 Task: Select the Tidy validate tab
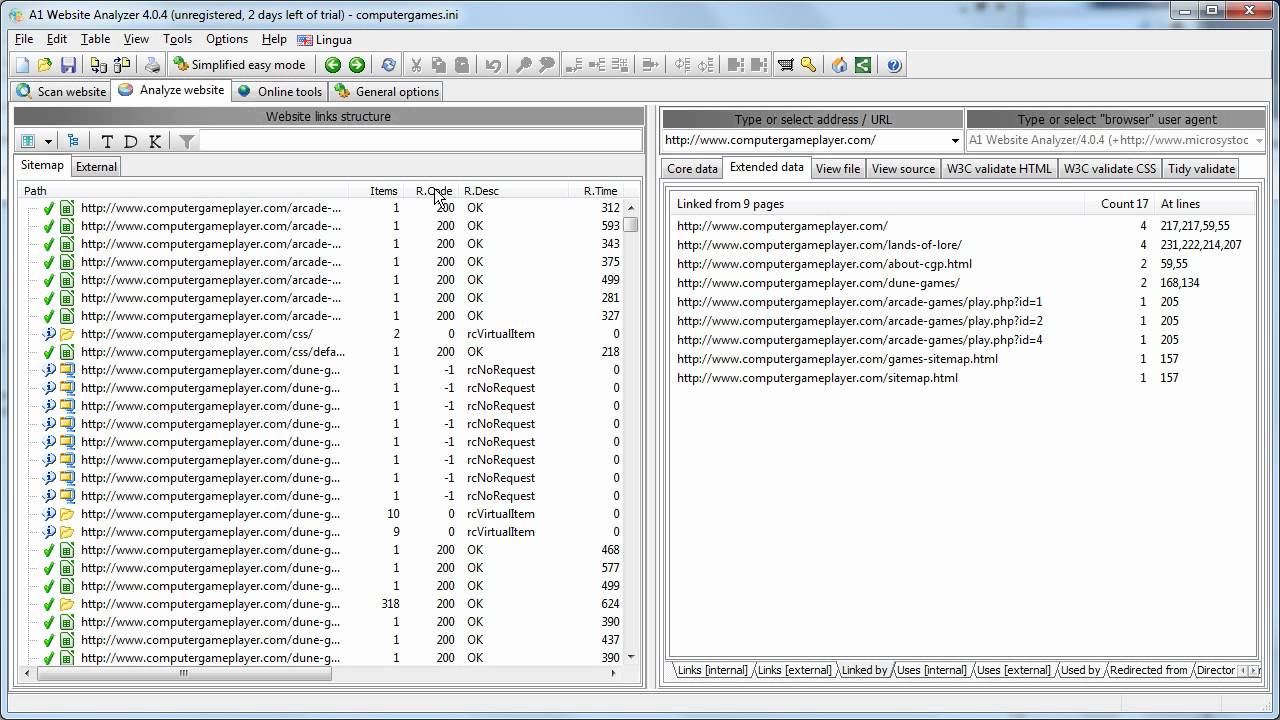1201,169
